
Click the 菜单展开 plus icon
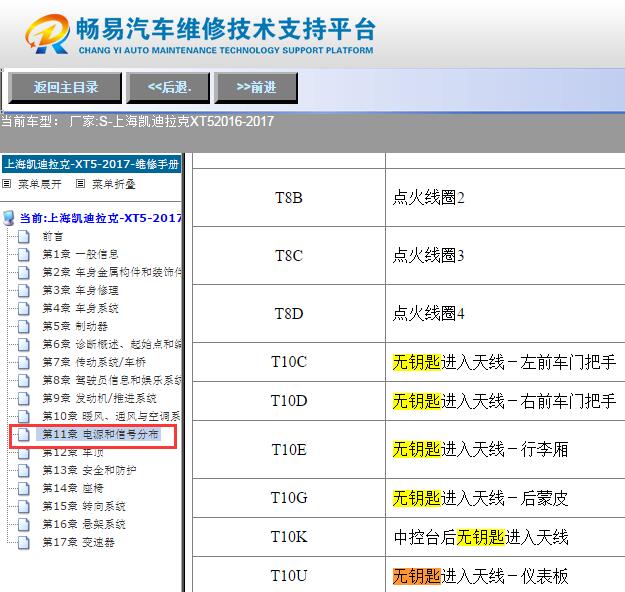(6, 184)
